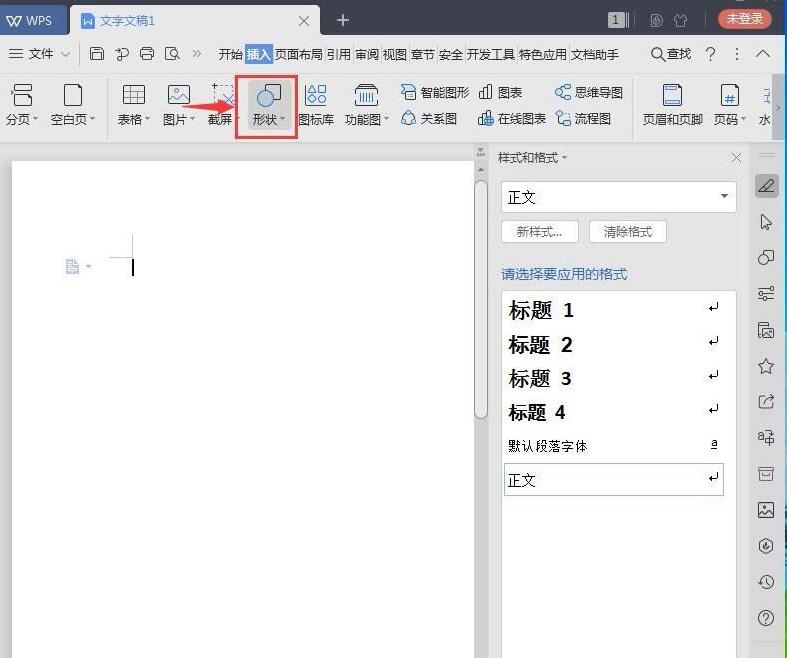Apply the 标题 2 style
The height and width of the screenshot is (658, 787).
point(613,344)
